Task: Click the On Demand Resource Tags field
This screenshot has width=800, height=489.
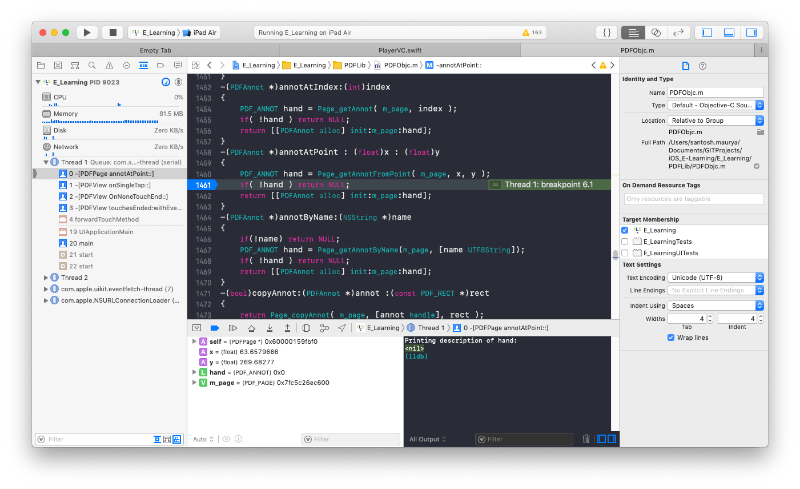Action: pos(693,199)
